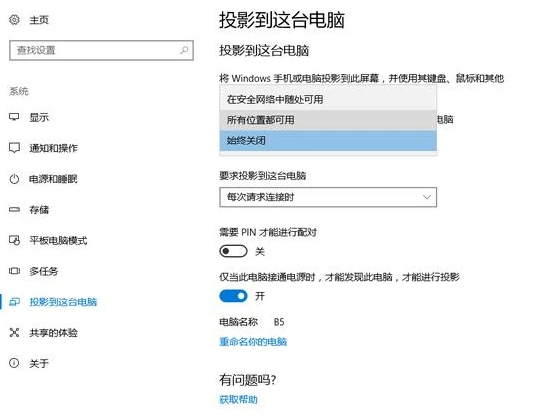Select the Tablet mode icon

(14, 240)
